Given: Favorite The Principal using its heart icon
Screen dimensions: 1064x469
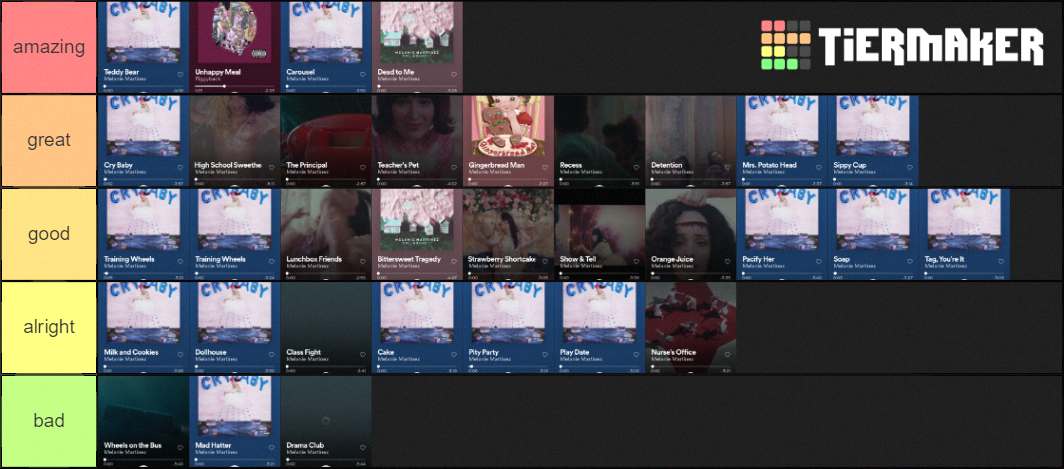Looking at the screenshot, I should [362, 168].
